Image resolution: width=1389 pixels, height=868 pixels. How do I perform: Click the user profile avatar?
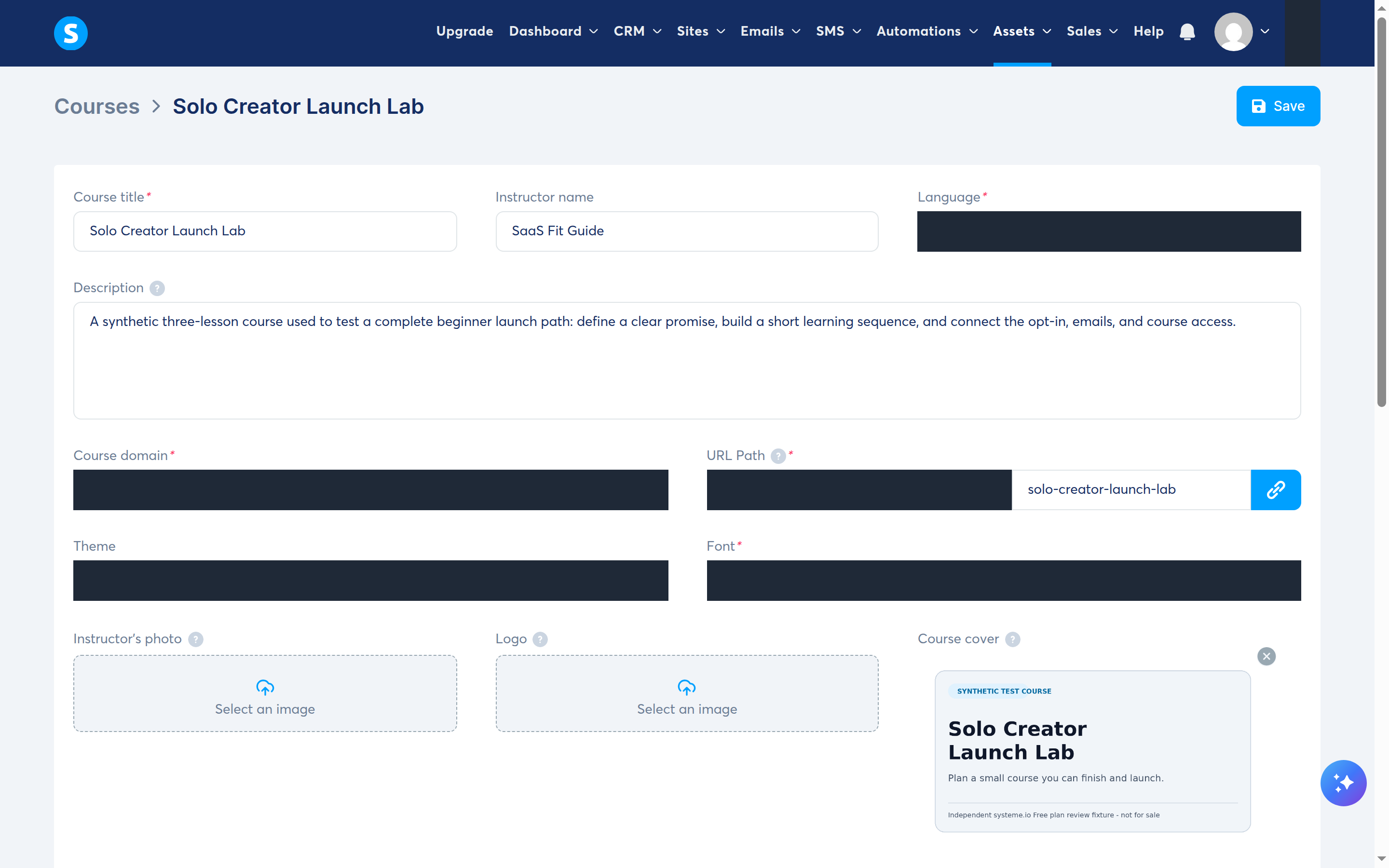(1233, 31)
